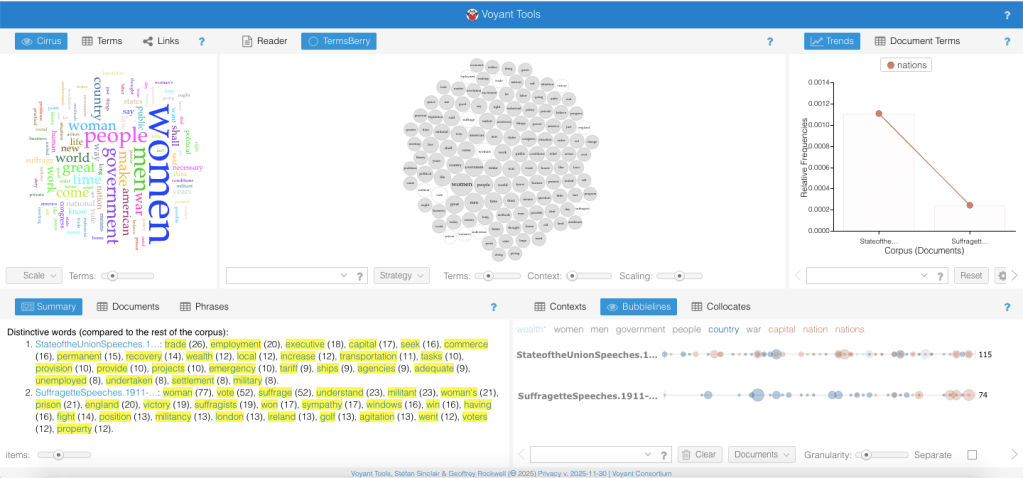Toggle the 'capital' term in Bubblelines legend
The height and width of the screenshot is (478, 1023).
pos(781,329)
